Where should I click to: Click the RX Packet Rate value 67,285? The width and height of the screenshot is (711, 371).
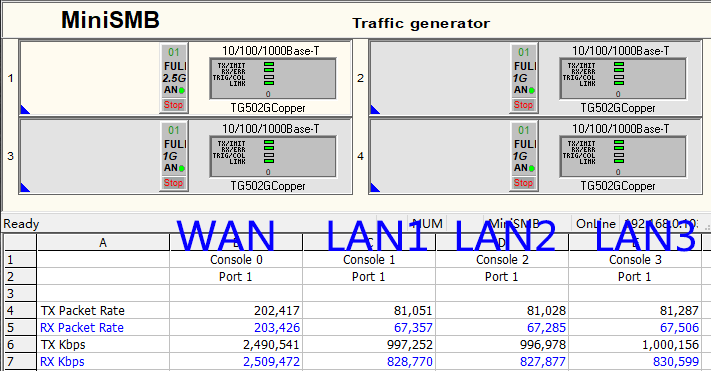click(546, 327)
